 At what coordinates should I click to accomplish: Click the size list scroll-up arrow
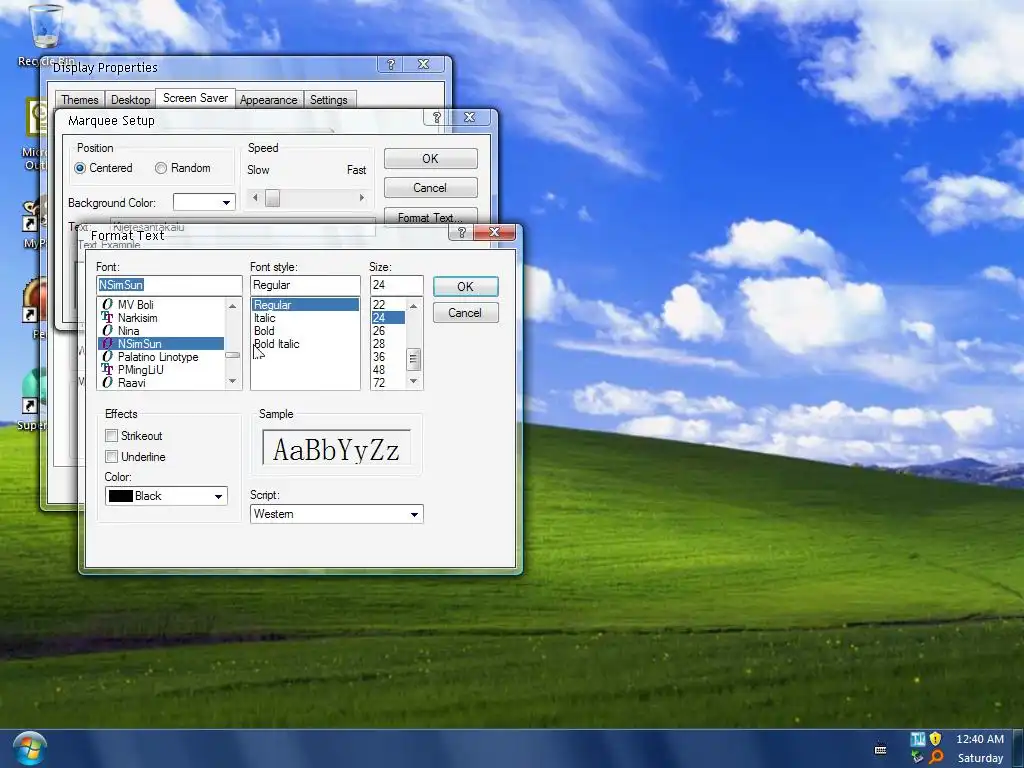[x=413, y=306]
